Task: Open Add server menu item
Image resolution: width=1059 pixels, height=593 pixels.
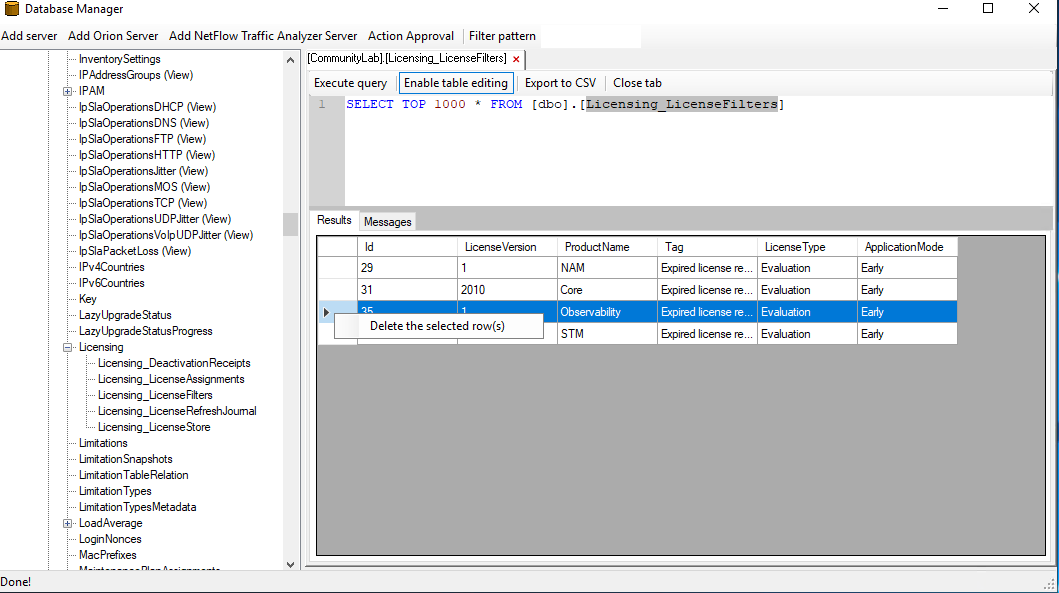Action: coord(29,36)
